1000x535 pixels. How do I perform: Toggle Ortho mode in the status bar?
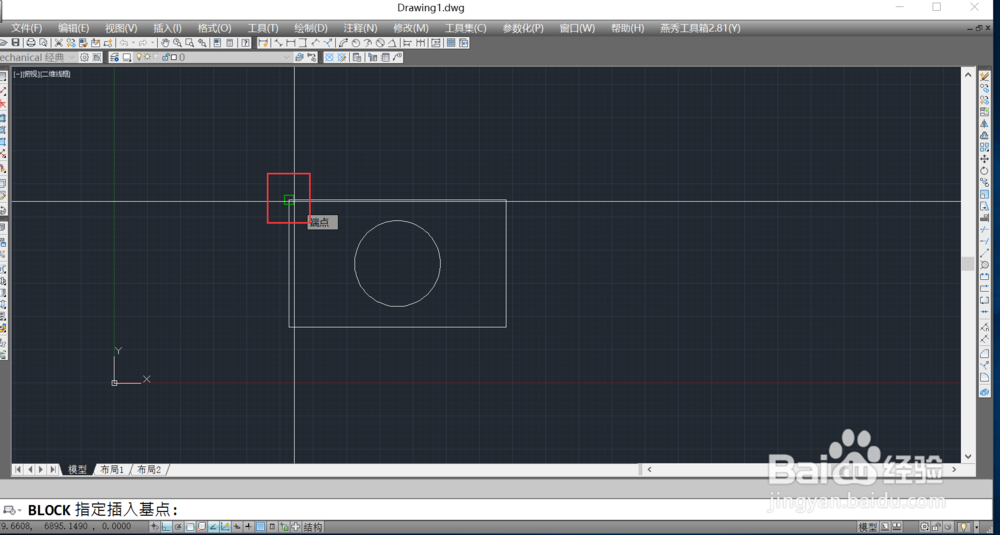click(166, 527)
